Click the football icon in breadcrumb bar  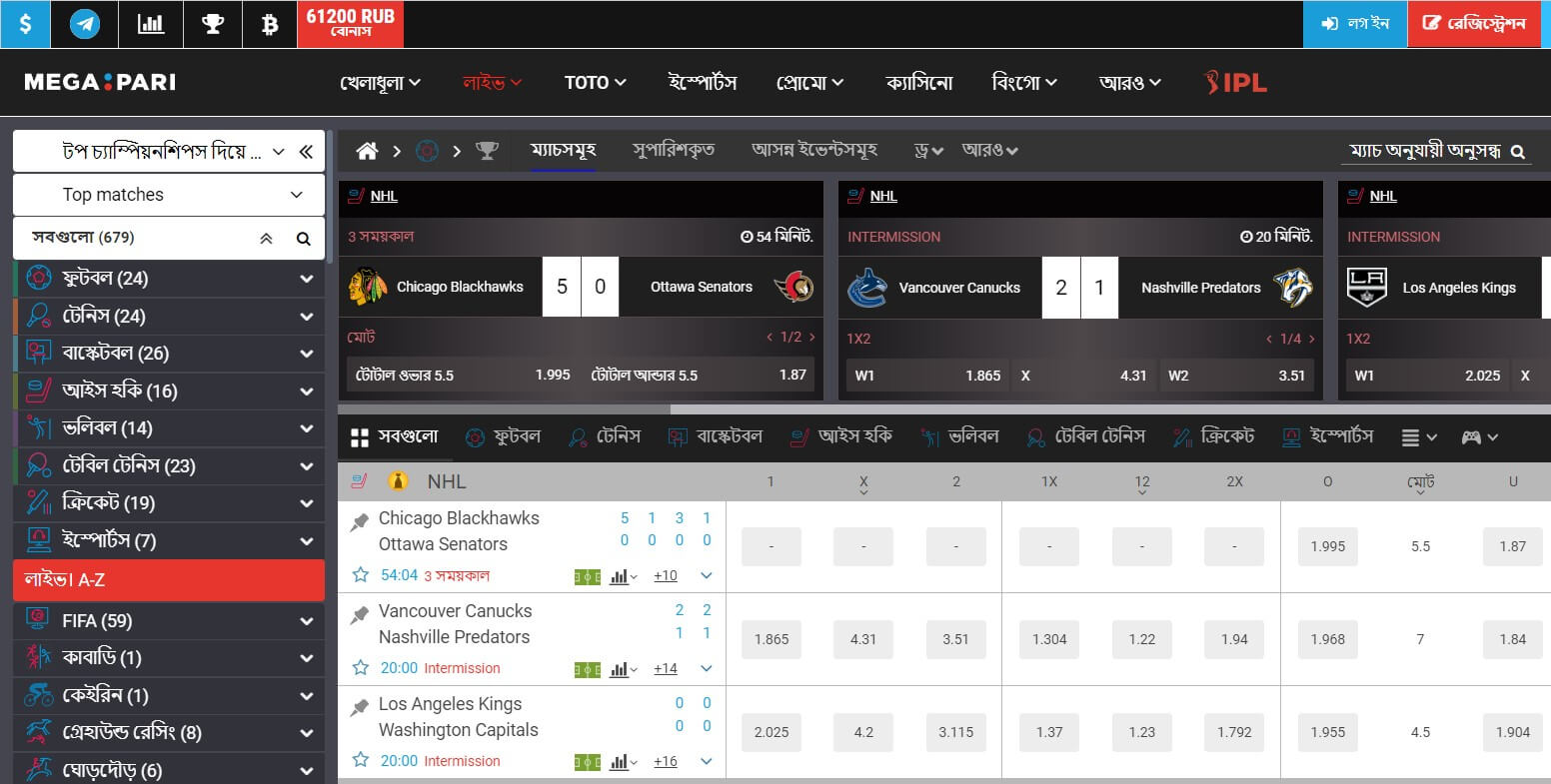tap(427, 151)
